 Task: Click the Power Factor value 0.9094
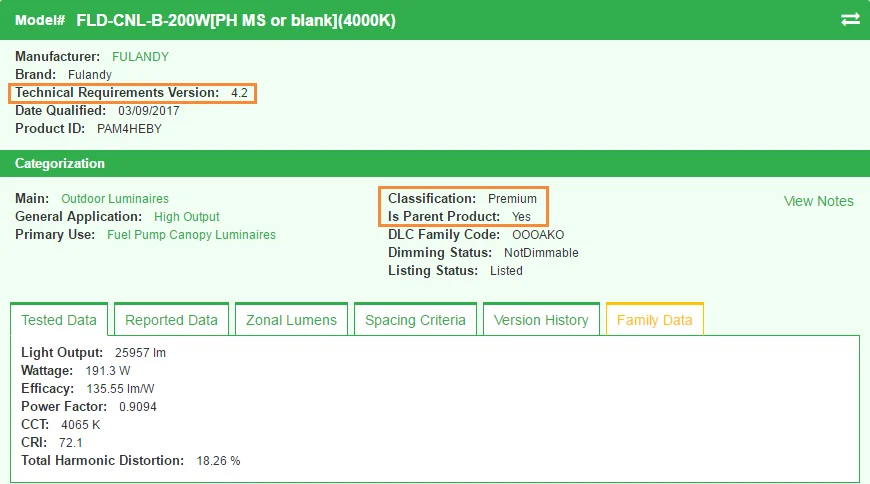tap(138, 407)
